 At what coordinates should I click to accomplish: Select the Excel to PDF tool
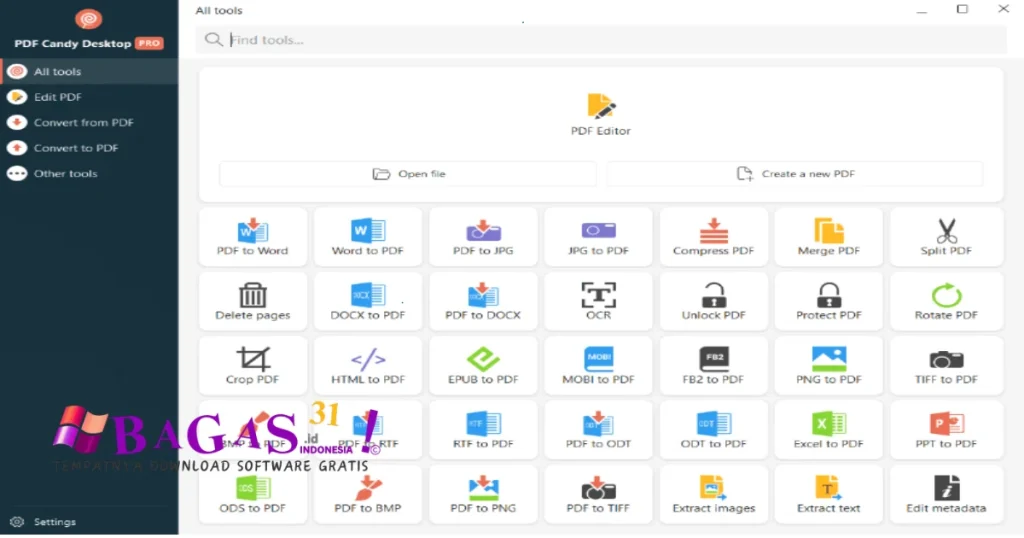[829, 430]
